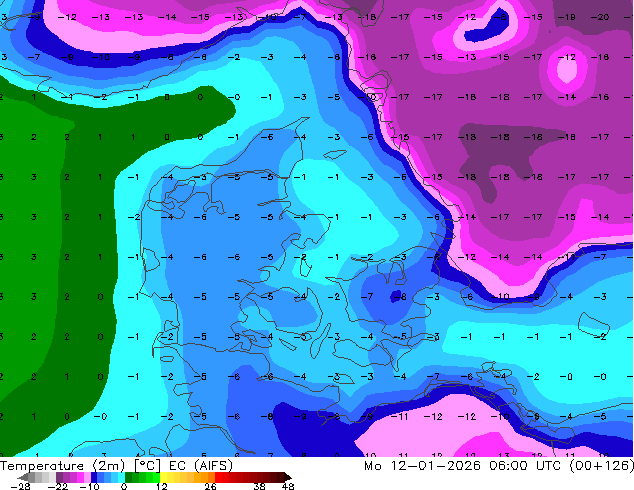Click the dark purple swatch at legend value -22
The height and width of the screenshot is (490, 634).
click(x=59, y=477)
